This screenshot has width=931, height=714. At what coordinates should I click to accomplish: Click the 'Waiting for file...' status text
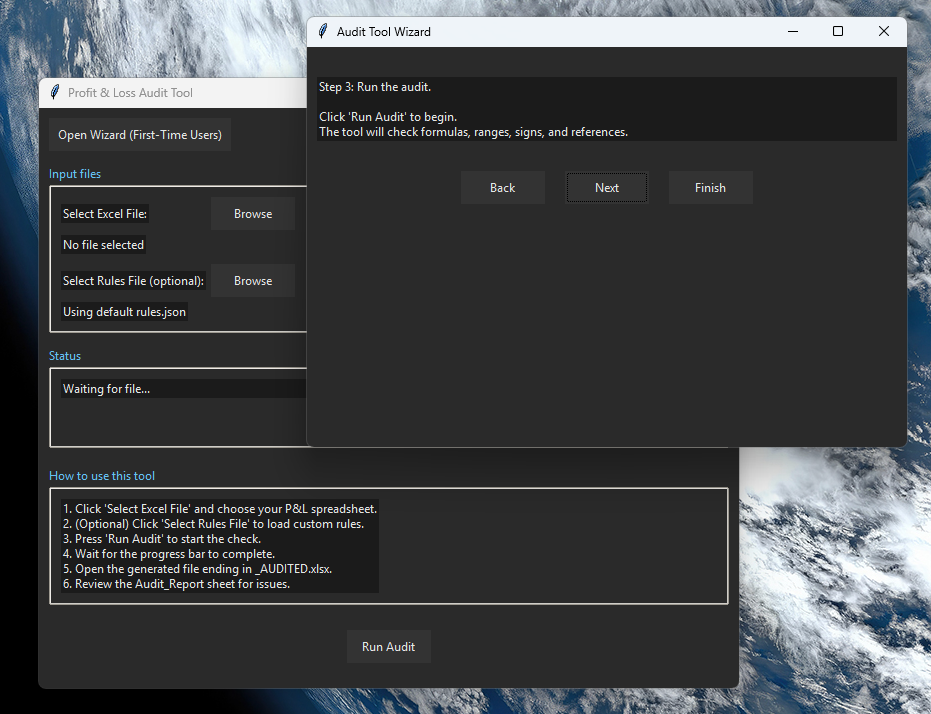coord(106,389)
